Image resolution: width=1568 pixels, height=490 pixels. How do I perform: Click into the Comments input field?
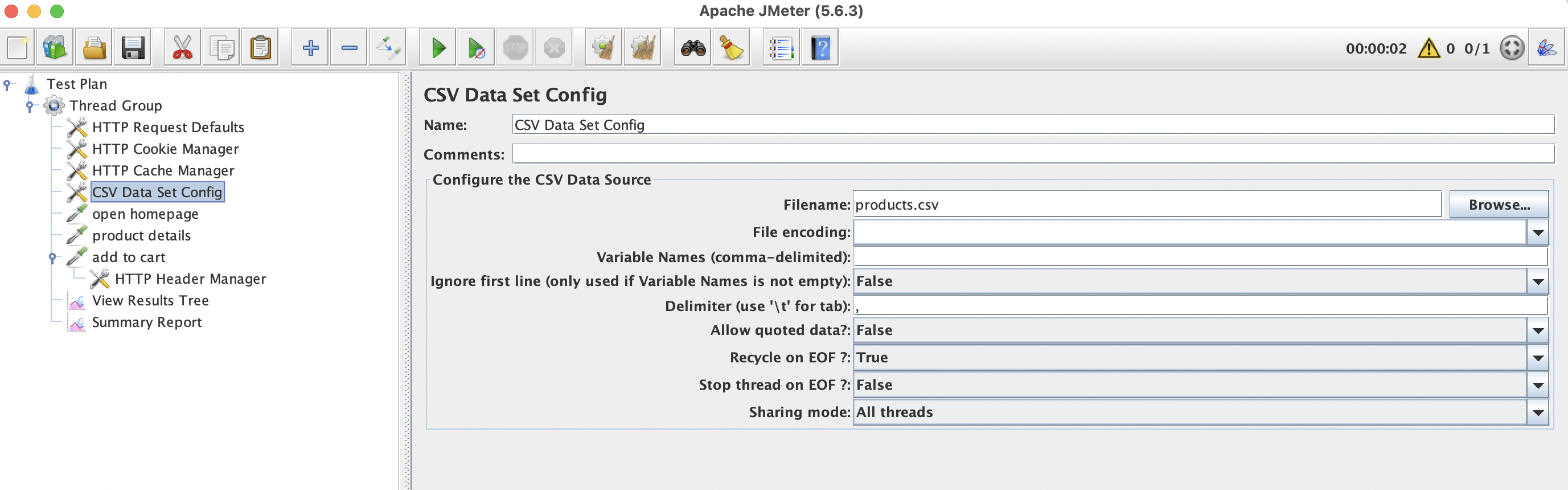click(x=1033, y=154)
